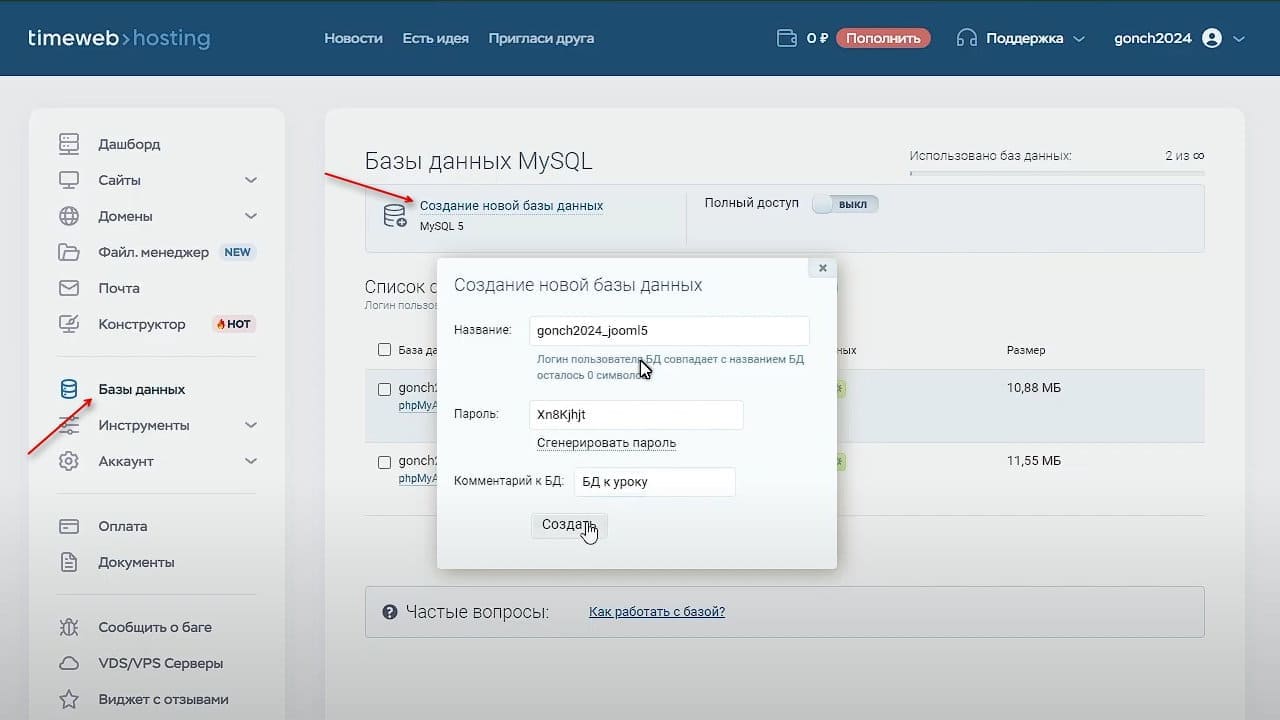Open Новости in top navigation

click(353, 38)
